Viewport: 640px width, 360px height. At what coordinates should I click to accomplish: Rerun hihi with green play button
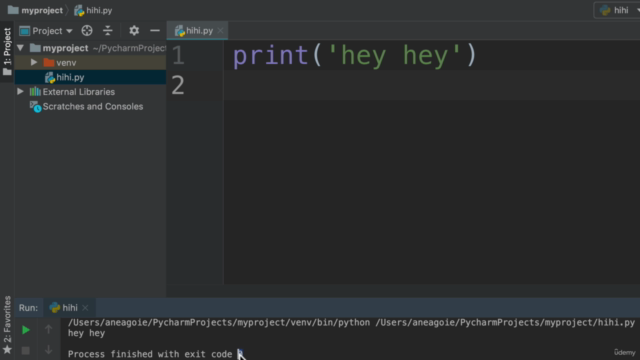[26, 330]
